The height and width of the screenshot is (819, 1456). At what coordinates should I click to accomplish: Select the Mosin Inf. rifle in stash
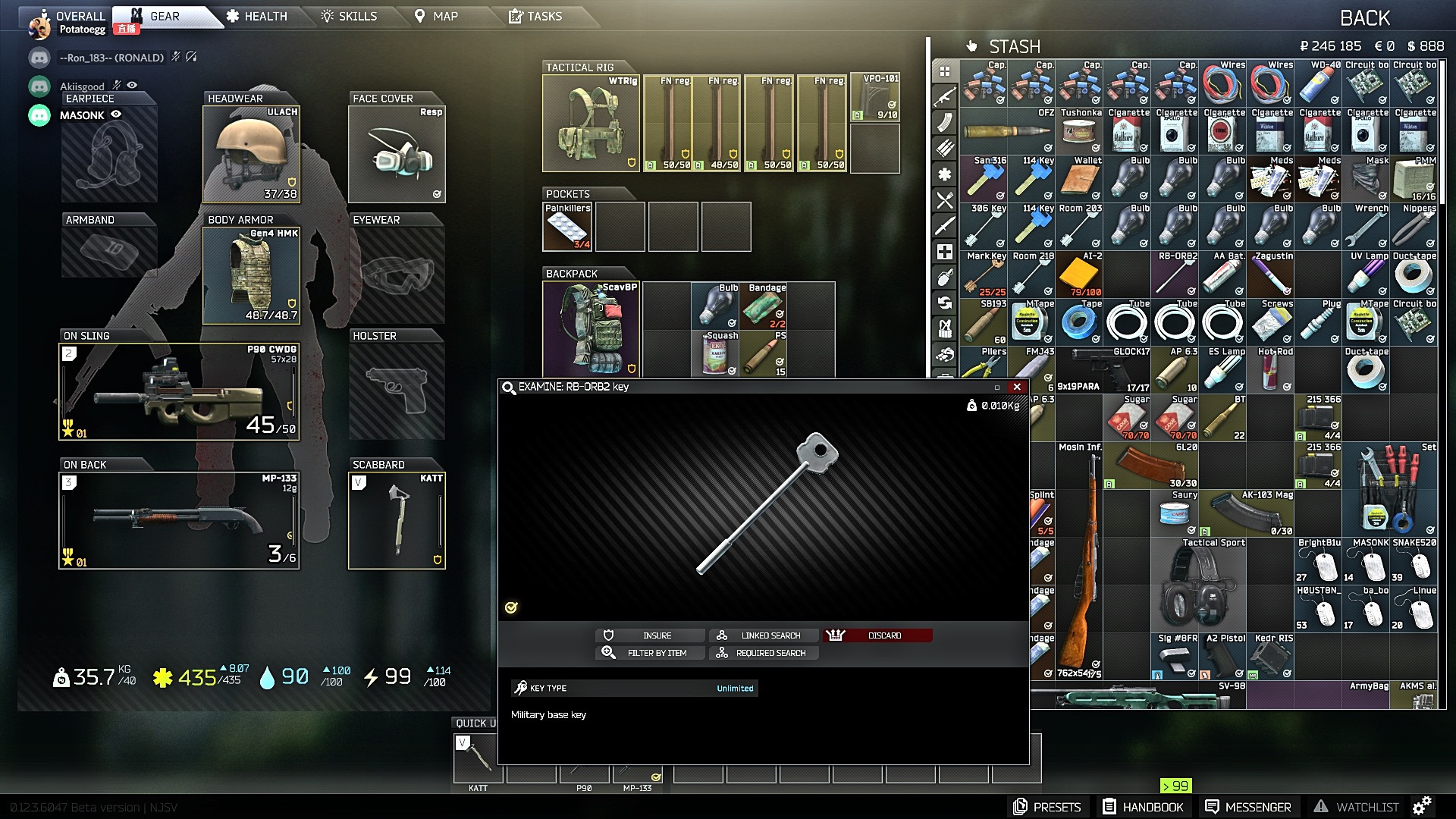(1080, 560)
